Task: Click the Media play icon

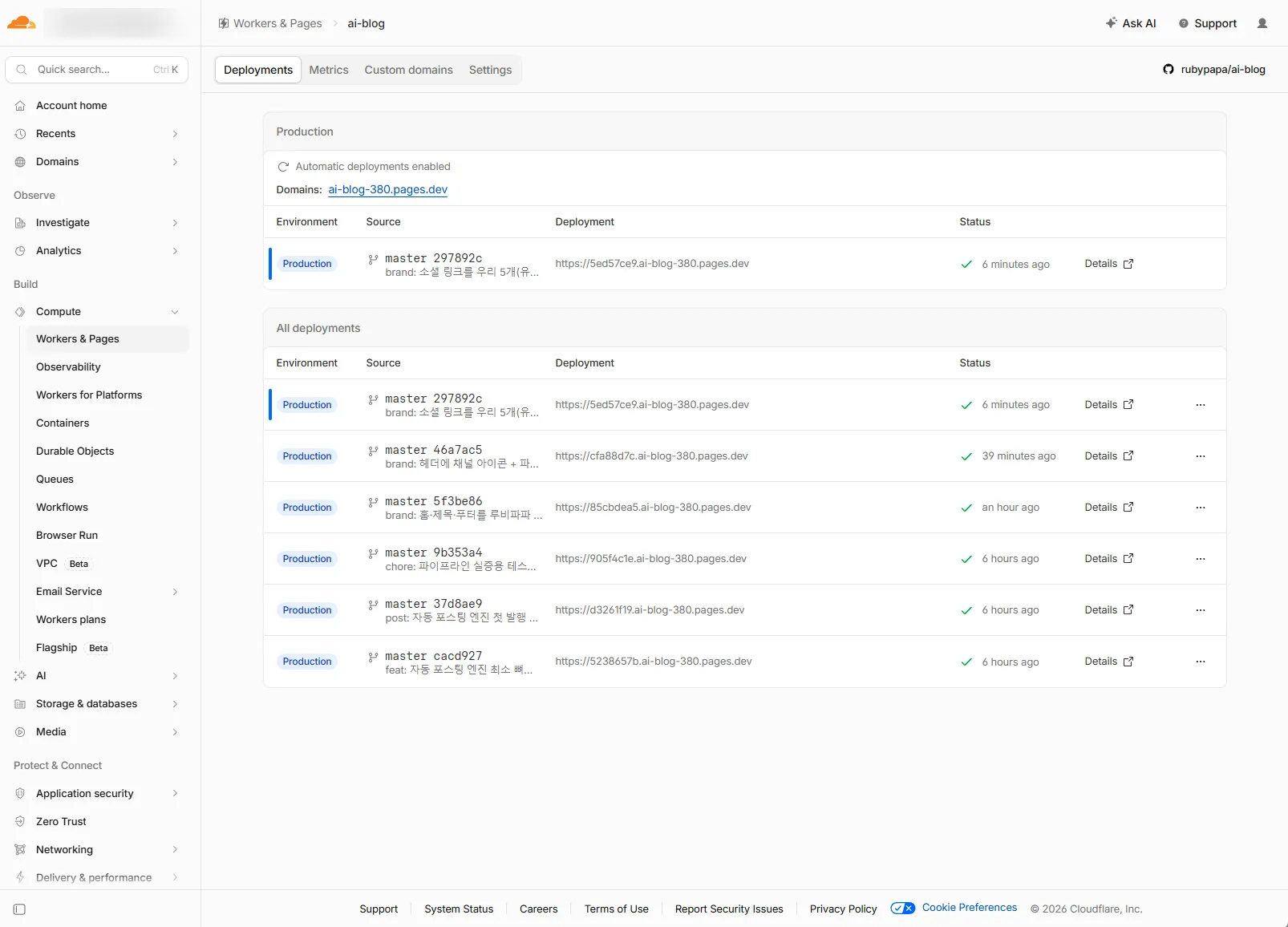Action: point(20,732)
